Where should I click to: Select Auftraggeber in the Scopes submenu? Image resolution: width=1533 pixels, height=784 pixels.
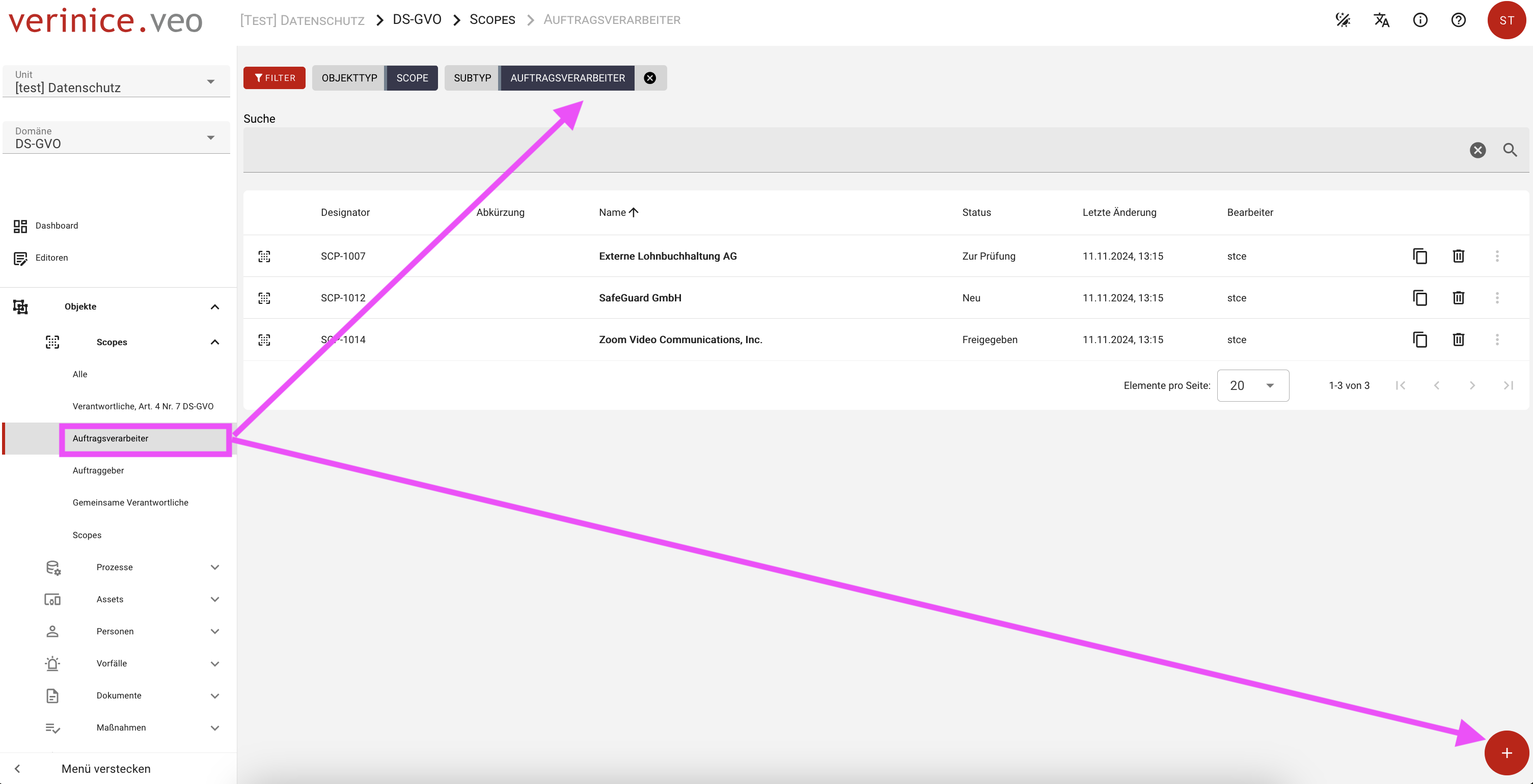pyautogui.click(x=98, y=470)
